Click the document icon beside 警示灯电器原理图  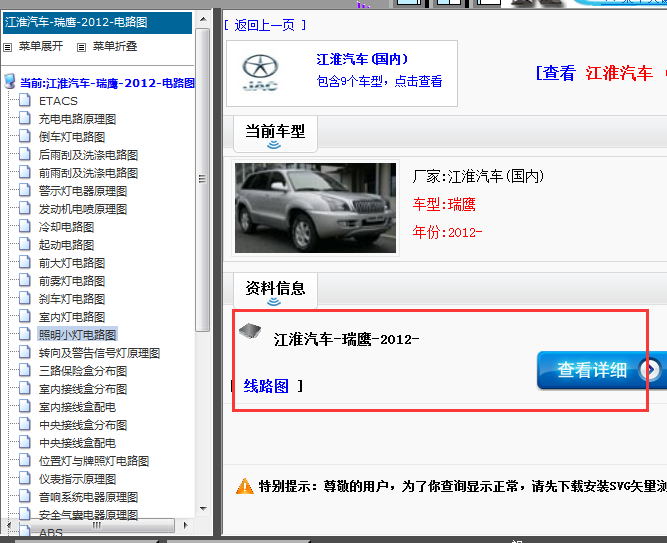click(x=25, y=190)
